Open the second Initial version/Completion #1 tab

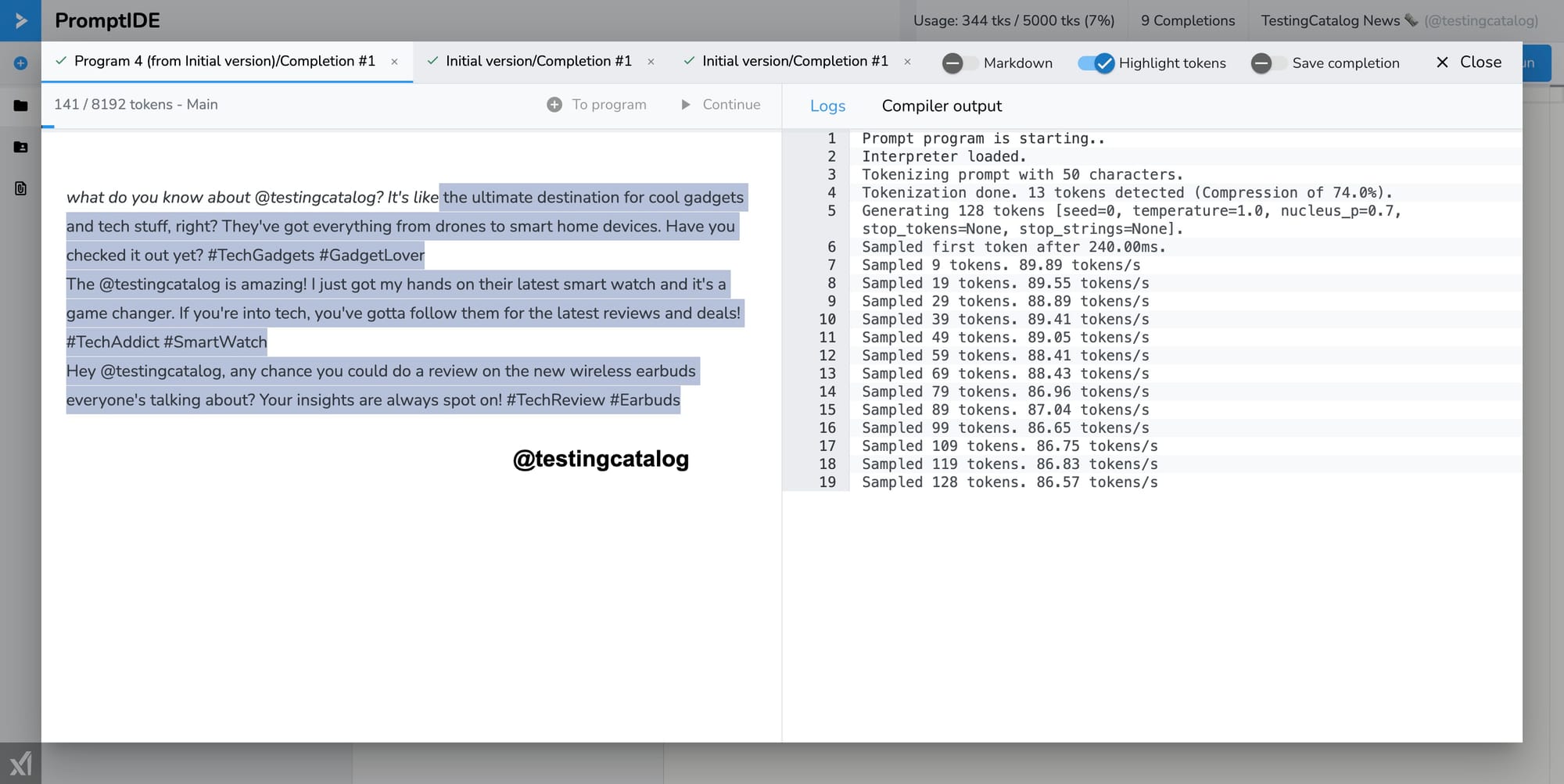click(x=795, y=61)
